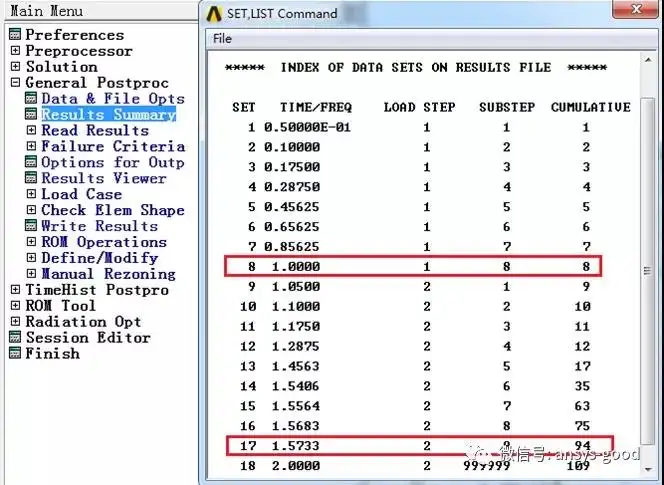Click the Results Summary icon
This screenshot has height=485, width=664.
31,114
